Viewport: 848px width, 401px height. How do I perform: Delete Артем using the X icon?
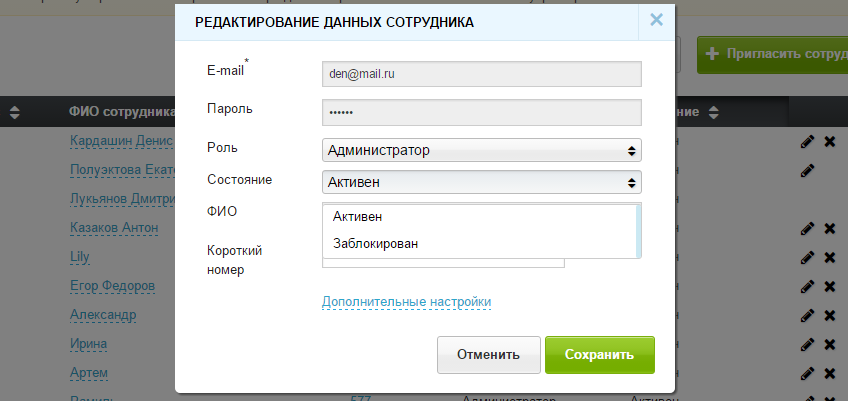(830, 373)
